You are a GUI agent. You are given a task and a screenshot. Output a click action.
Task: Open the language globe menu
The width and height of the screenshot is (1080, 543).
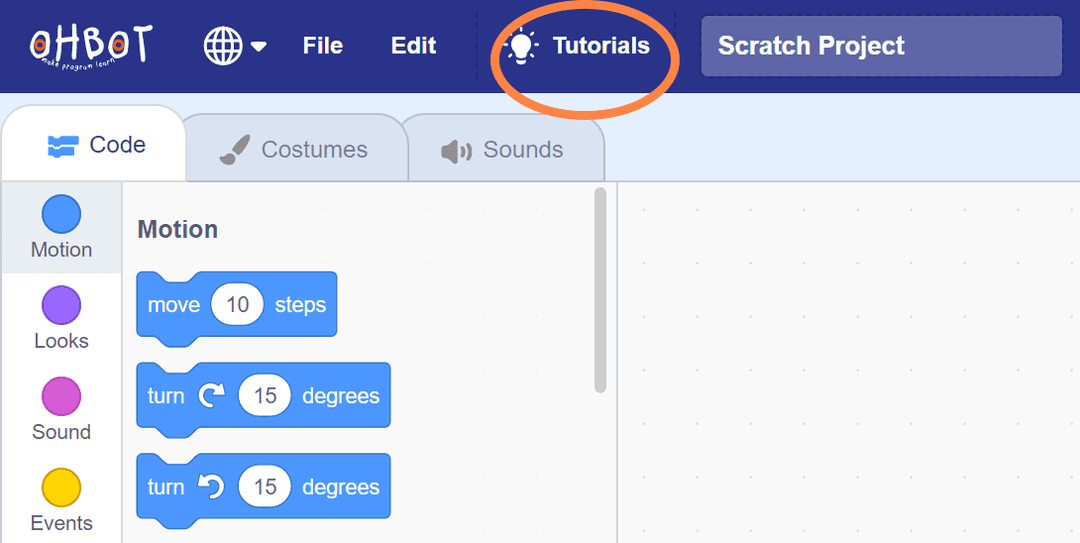[x=235, y=46]
